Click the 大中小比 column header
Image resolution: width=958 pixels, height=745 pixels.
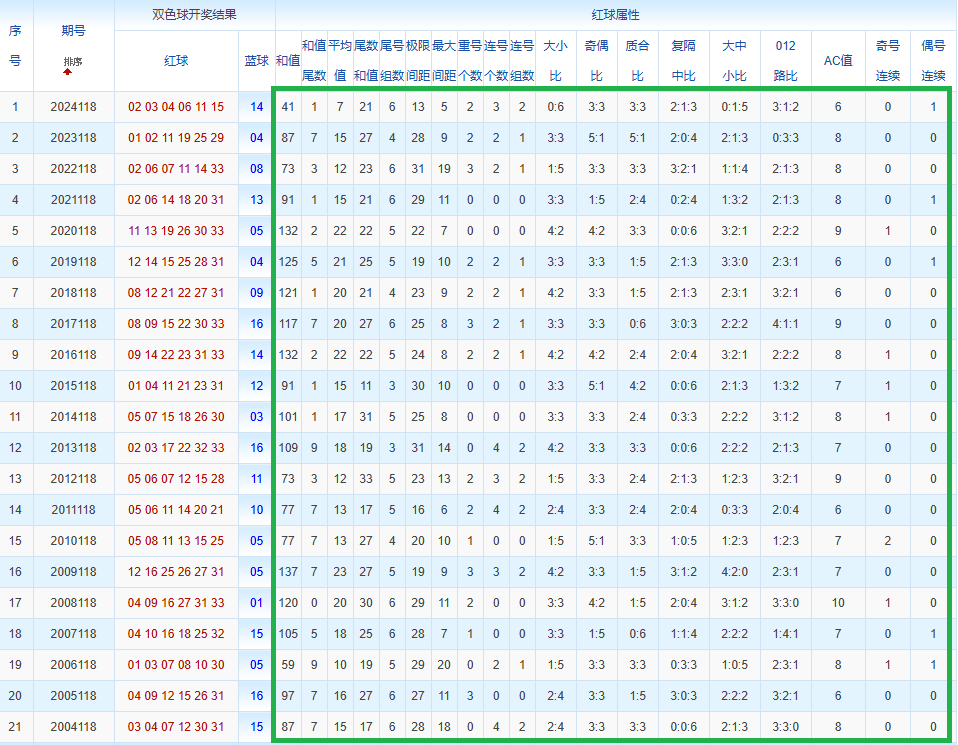point(734,61)
